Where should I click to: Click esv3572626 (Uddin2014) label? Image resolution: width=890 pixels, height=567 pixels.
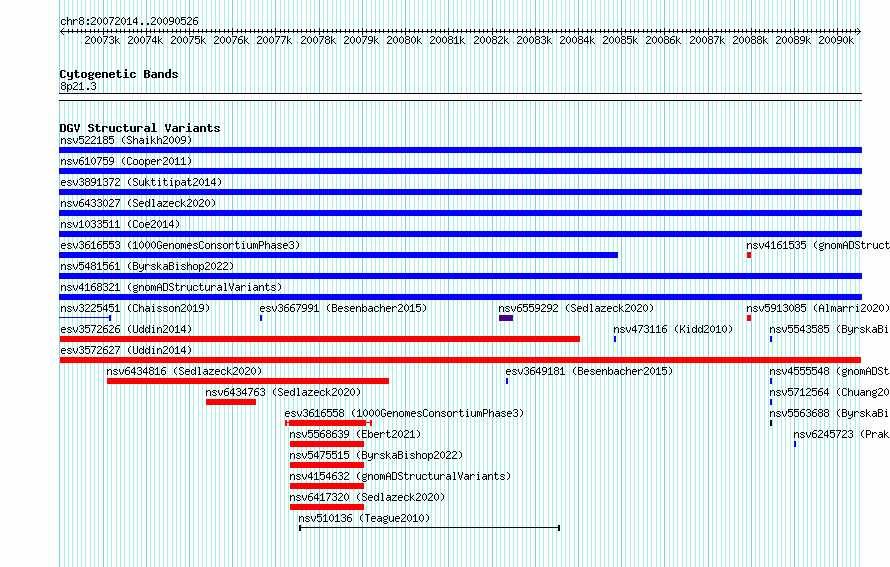(126, 329)
